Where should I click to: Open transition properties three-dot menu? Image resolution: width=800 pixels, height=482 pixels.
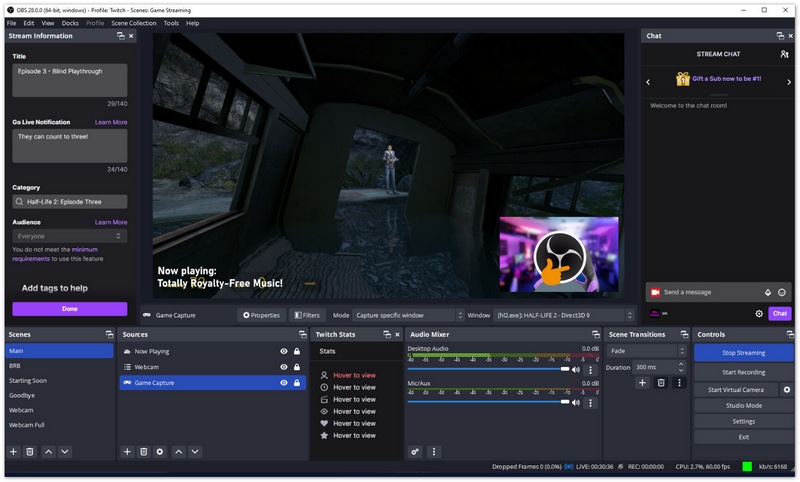pos(679,383)
